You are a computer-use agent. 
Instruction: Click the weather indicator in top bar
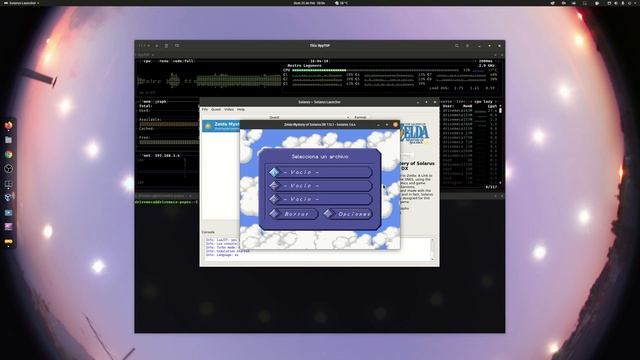point(341,3)
